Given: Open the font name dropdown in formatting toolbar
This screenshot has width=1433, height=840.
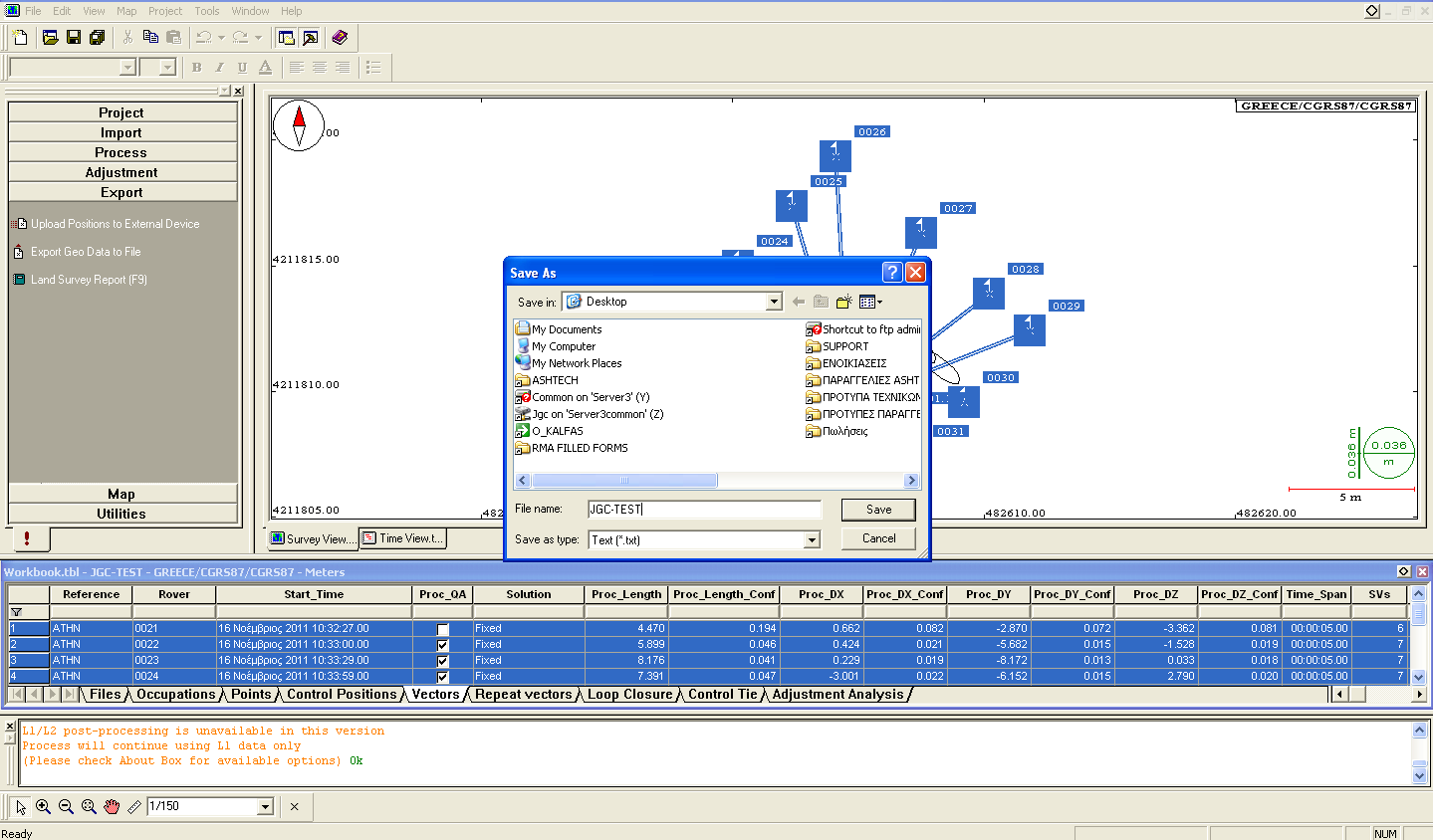Looking at the screenshot, I should [127, 68].
